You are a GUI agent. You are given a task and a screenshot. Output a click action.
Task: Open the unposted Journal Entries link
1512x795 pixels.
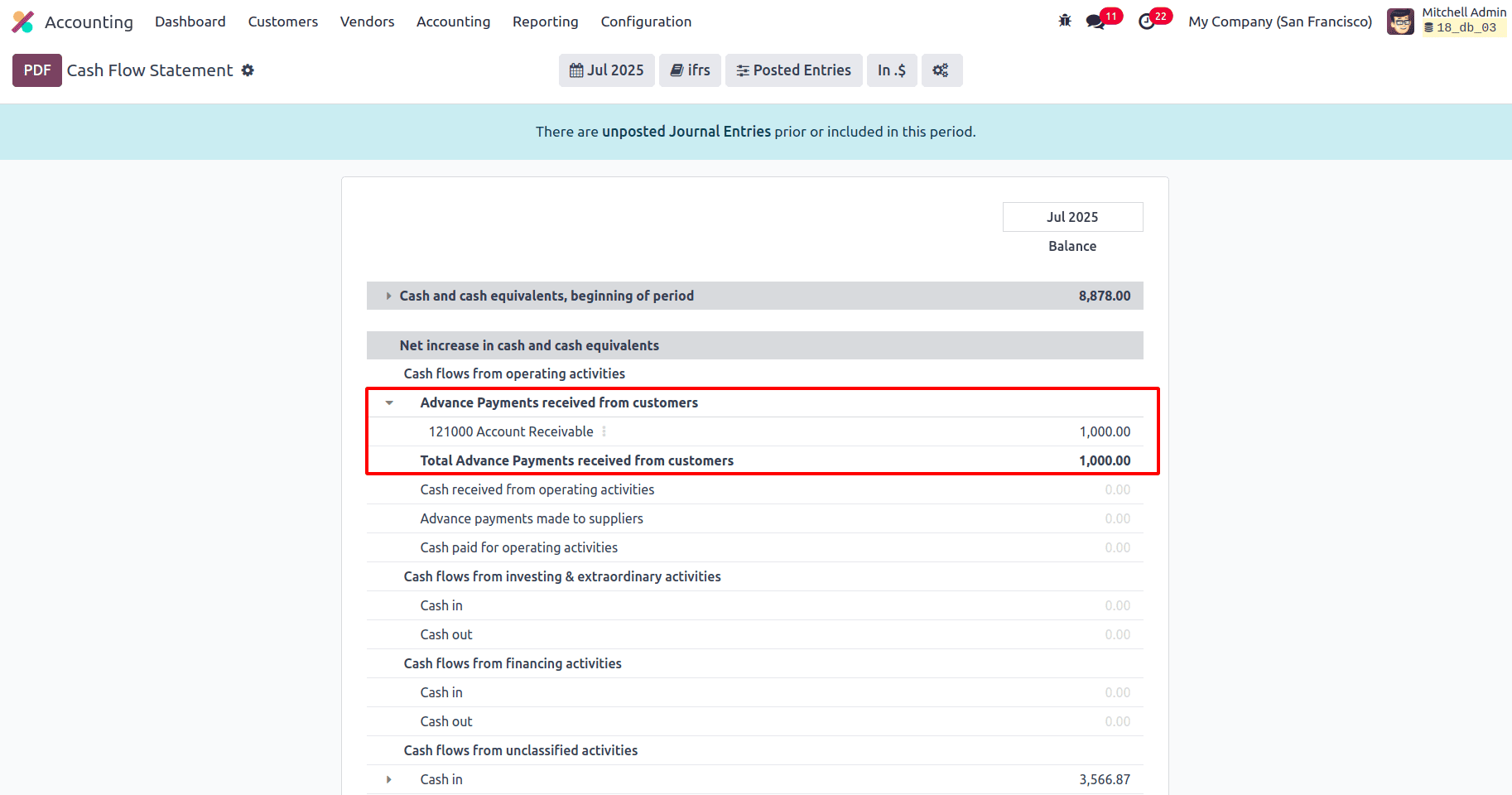click(x=686, y=132)
